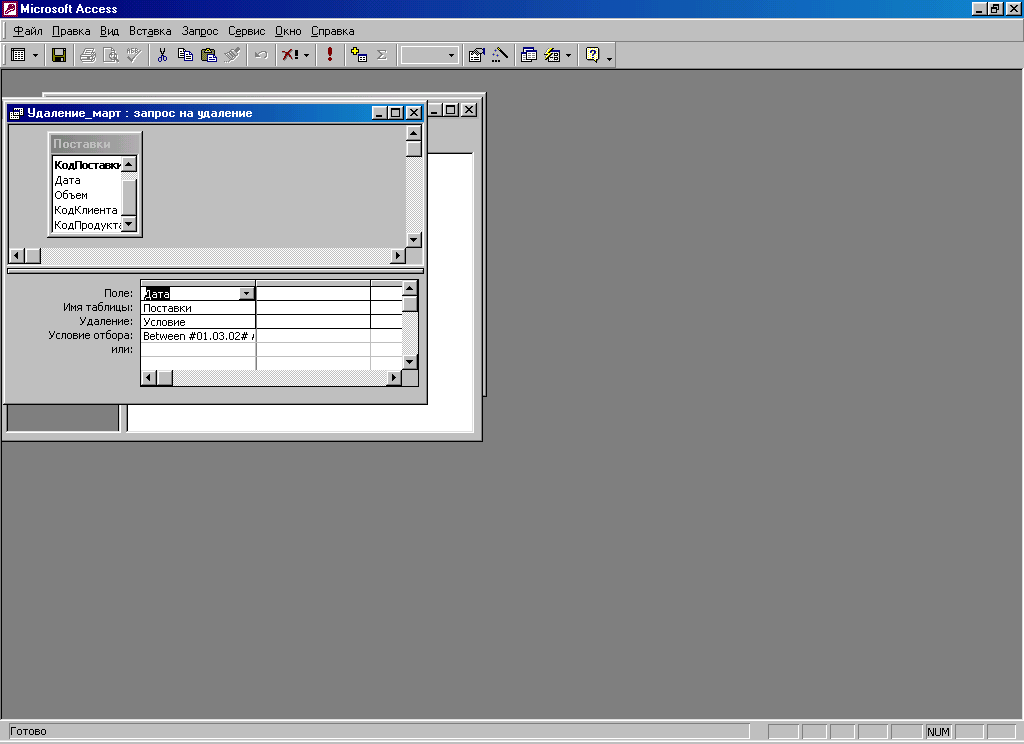Open the Query Type dropdown arrow
The width and height of the screenshot is (1024, 744).
click(x=306, y=56)
